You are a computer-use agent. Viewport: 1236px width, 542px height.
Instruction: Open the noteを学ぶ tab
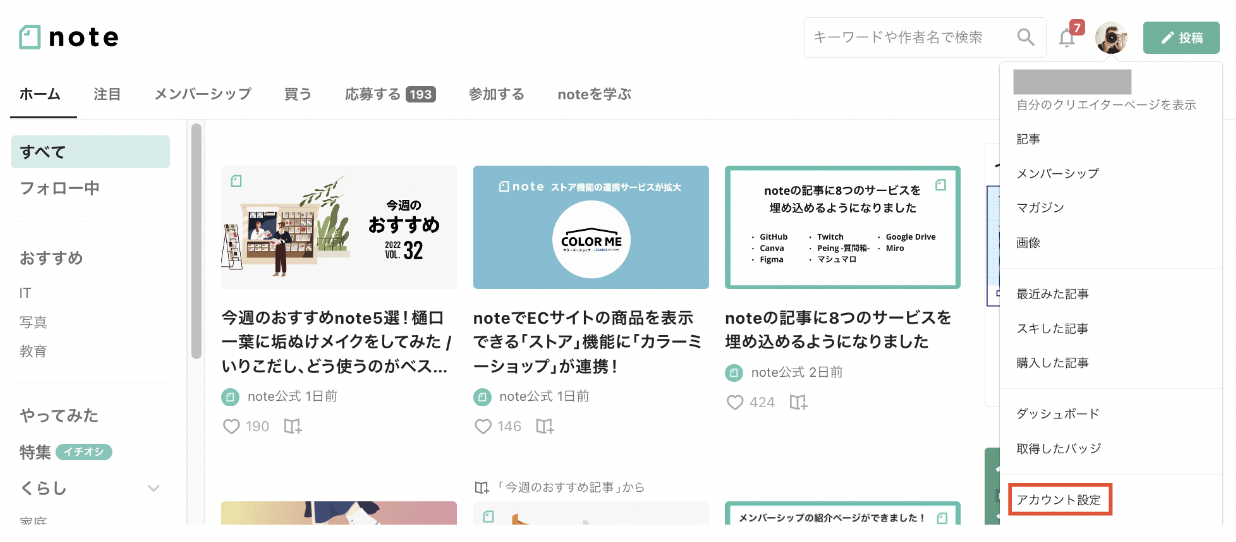point(594,94)
